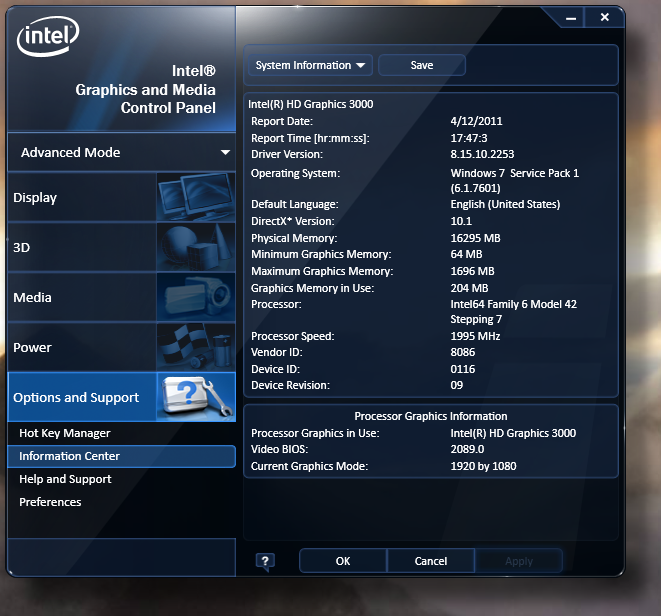The height and width of the screenshot is (616, 661).
Task: Click the Intel logo
Action: 48,36
